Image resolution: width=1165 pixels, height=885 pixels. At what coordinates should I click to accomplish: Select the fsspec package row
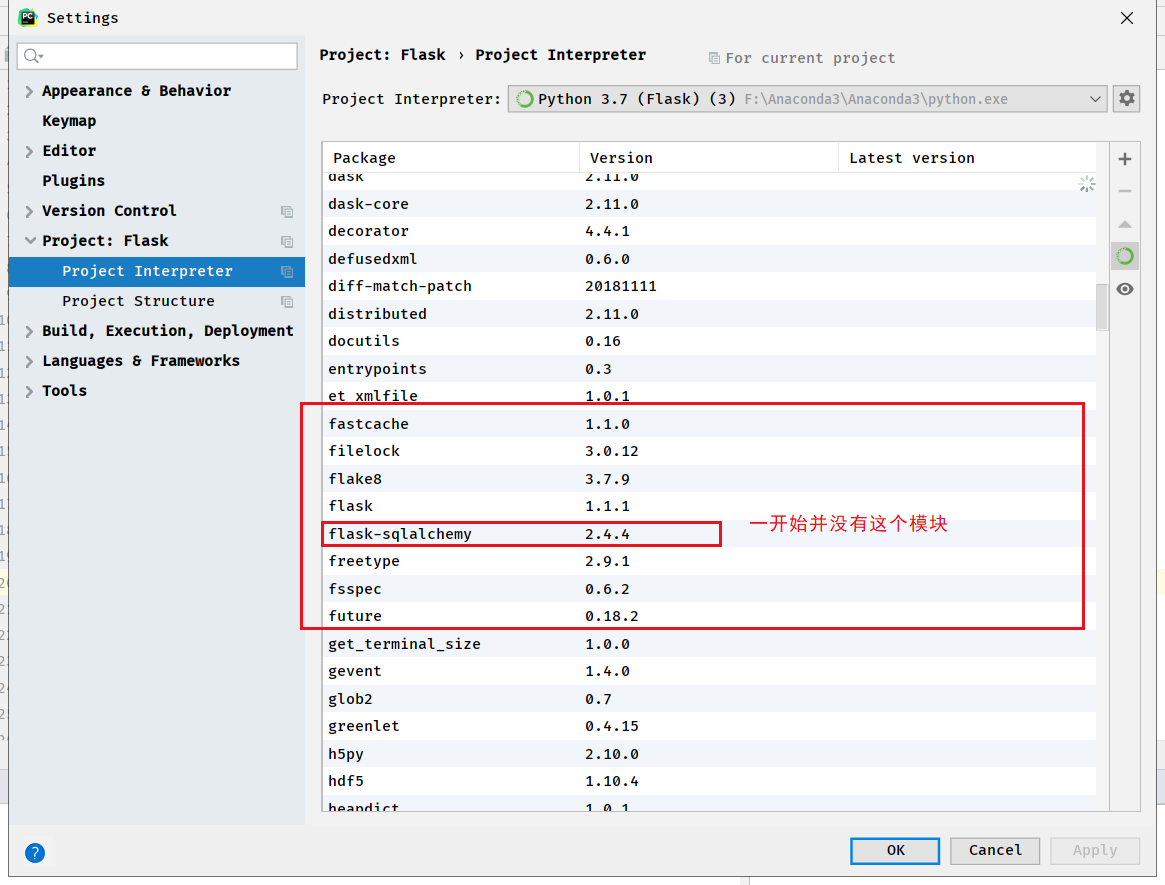click(710, 589)
